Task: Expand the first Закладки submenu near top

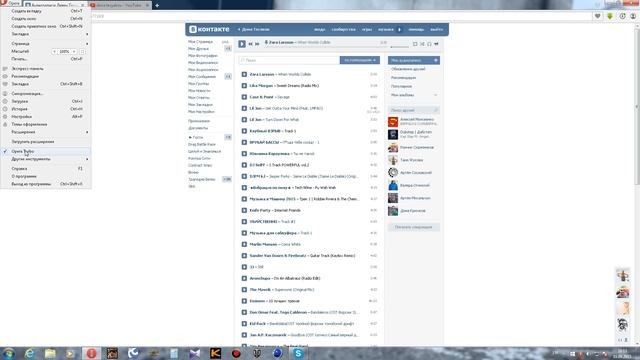Action: (45, 34)
